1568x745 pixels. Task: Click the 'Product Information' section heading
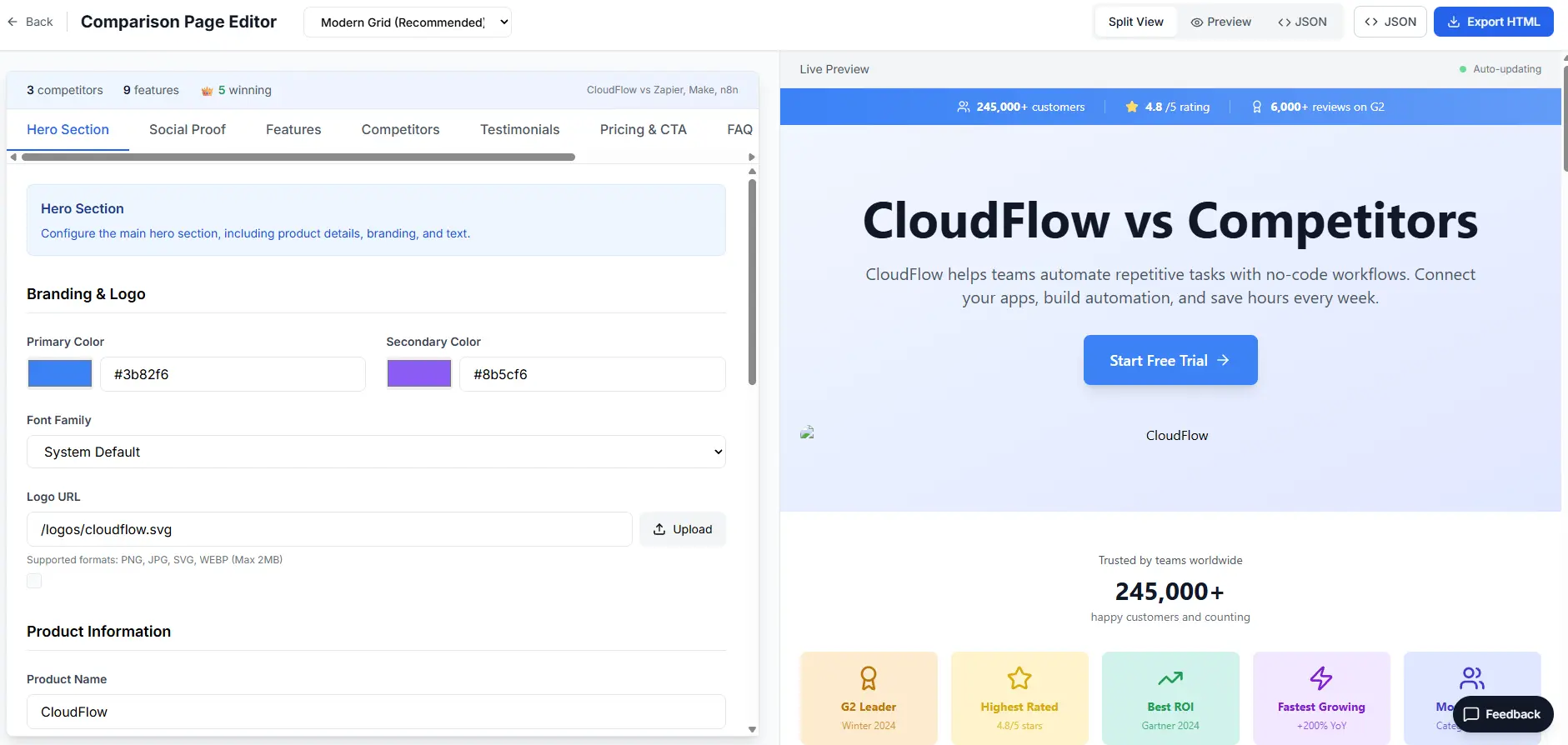click(x=98, y=632)
